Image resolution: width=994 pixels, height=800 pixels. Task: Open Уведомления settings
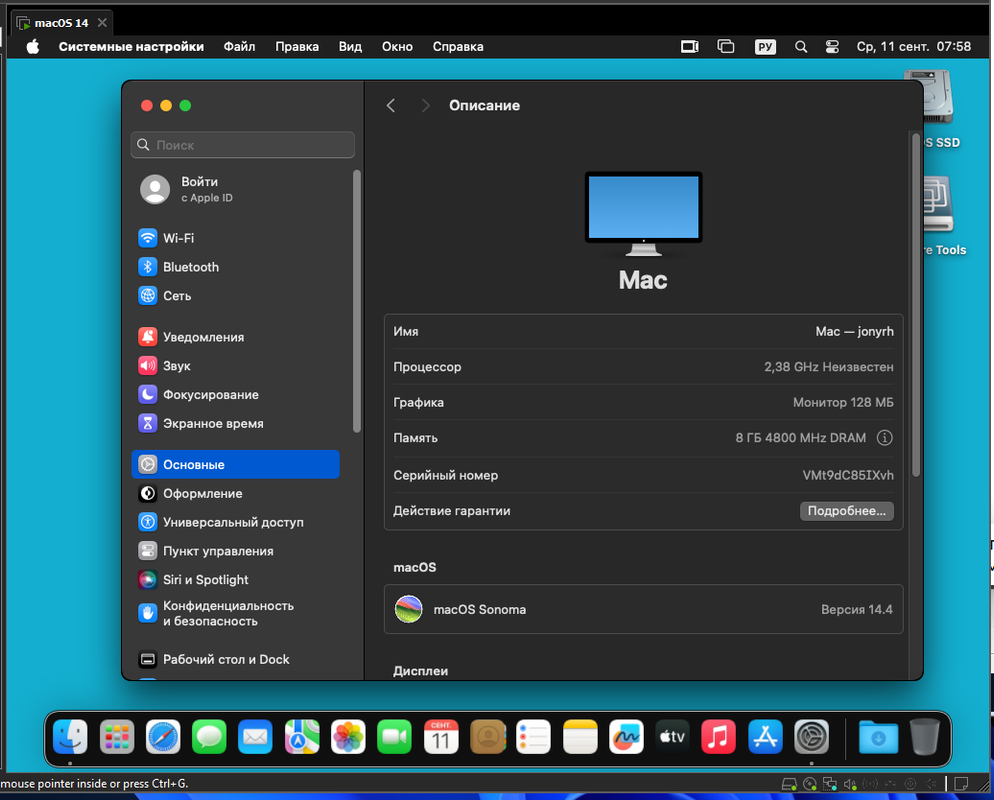coord(235,337)
